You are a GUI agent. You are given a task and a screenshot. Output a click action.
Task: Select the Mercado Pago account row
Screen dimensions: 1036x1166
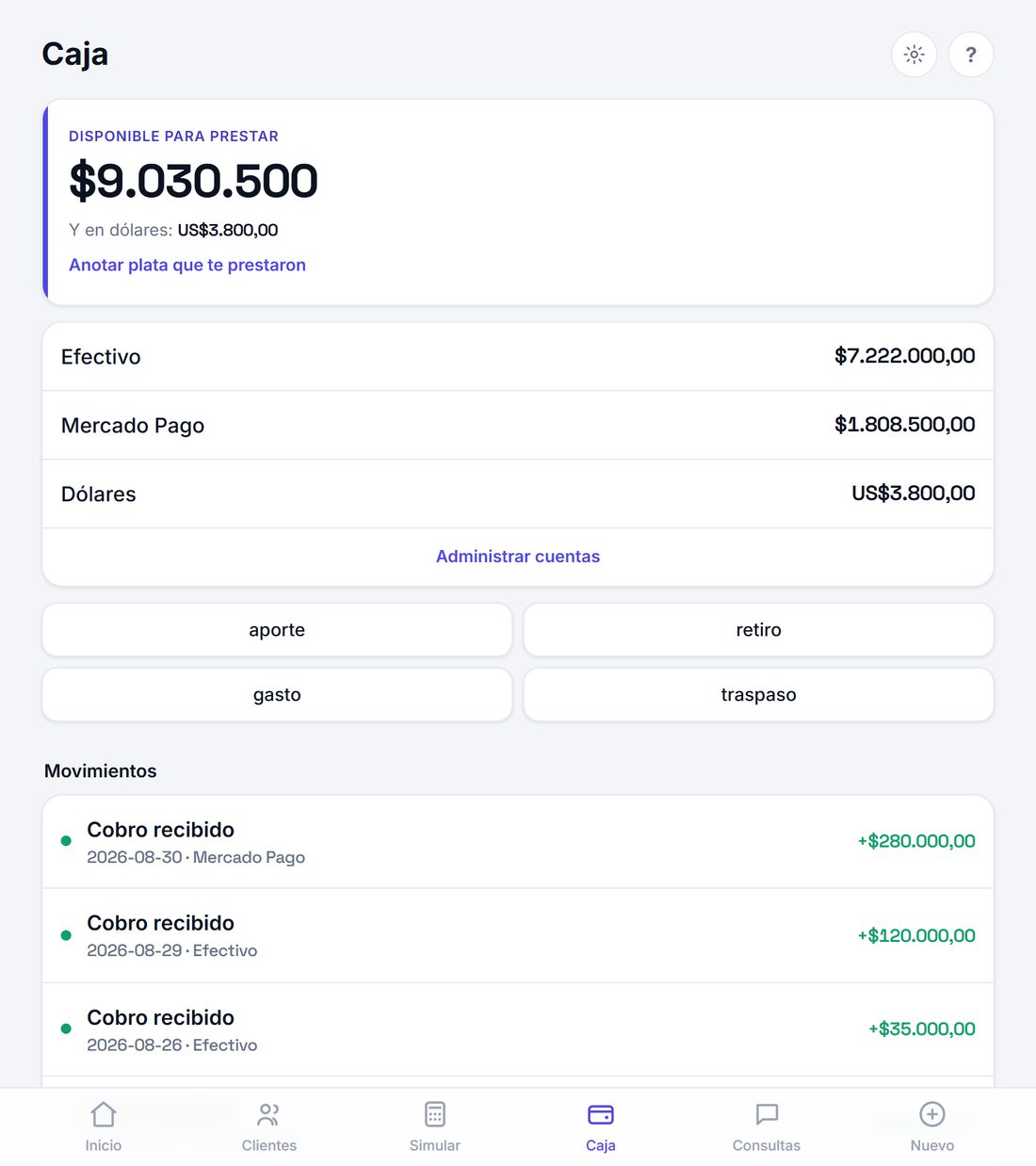point(518,426)
